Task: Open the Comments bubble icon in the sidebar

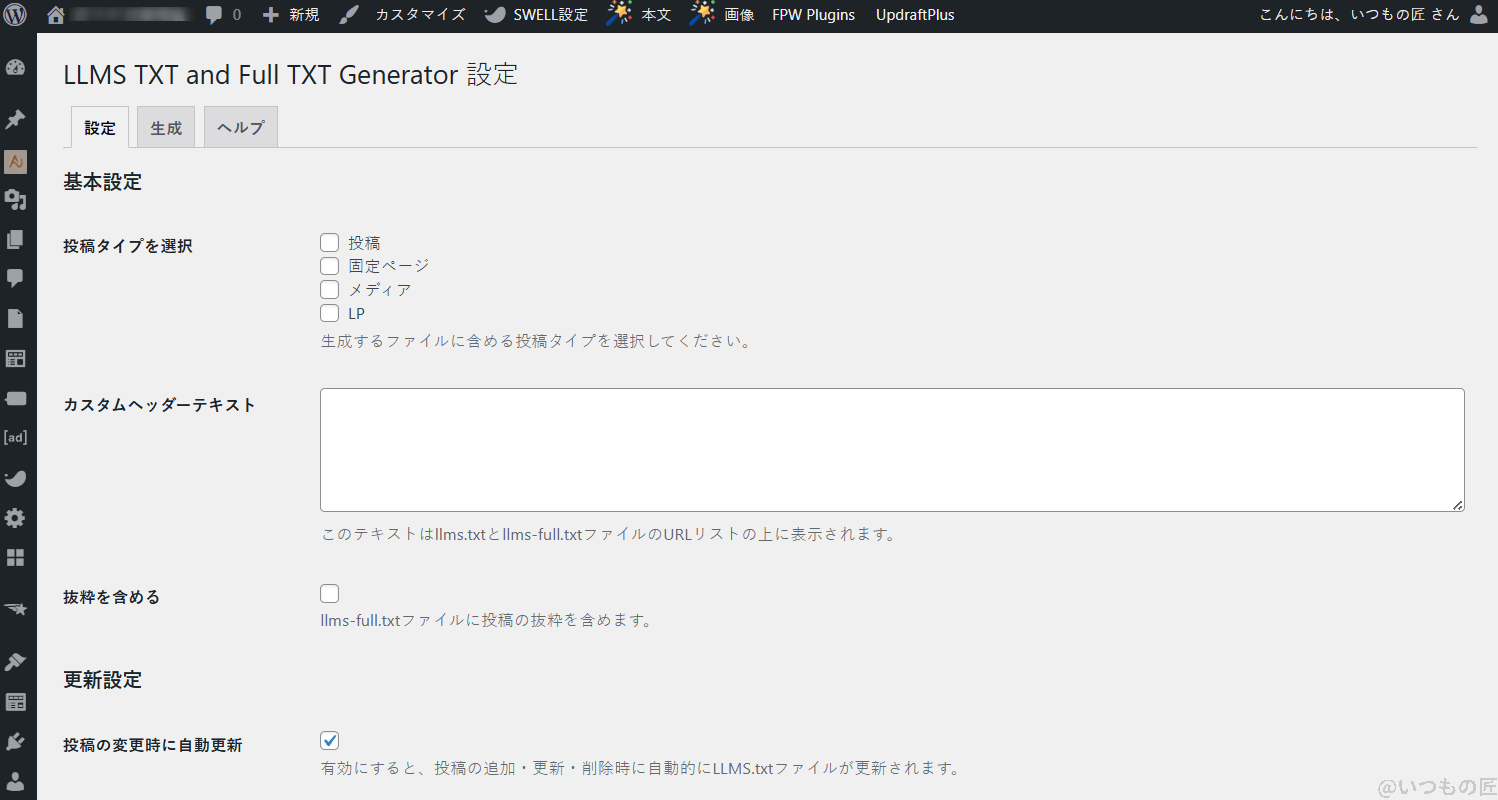Action: click(x=15, y=278)
